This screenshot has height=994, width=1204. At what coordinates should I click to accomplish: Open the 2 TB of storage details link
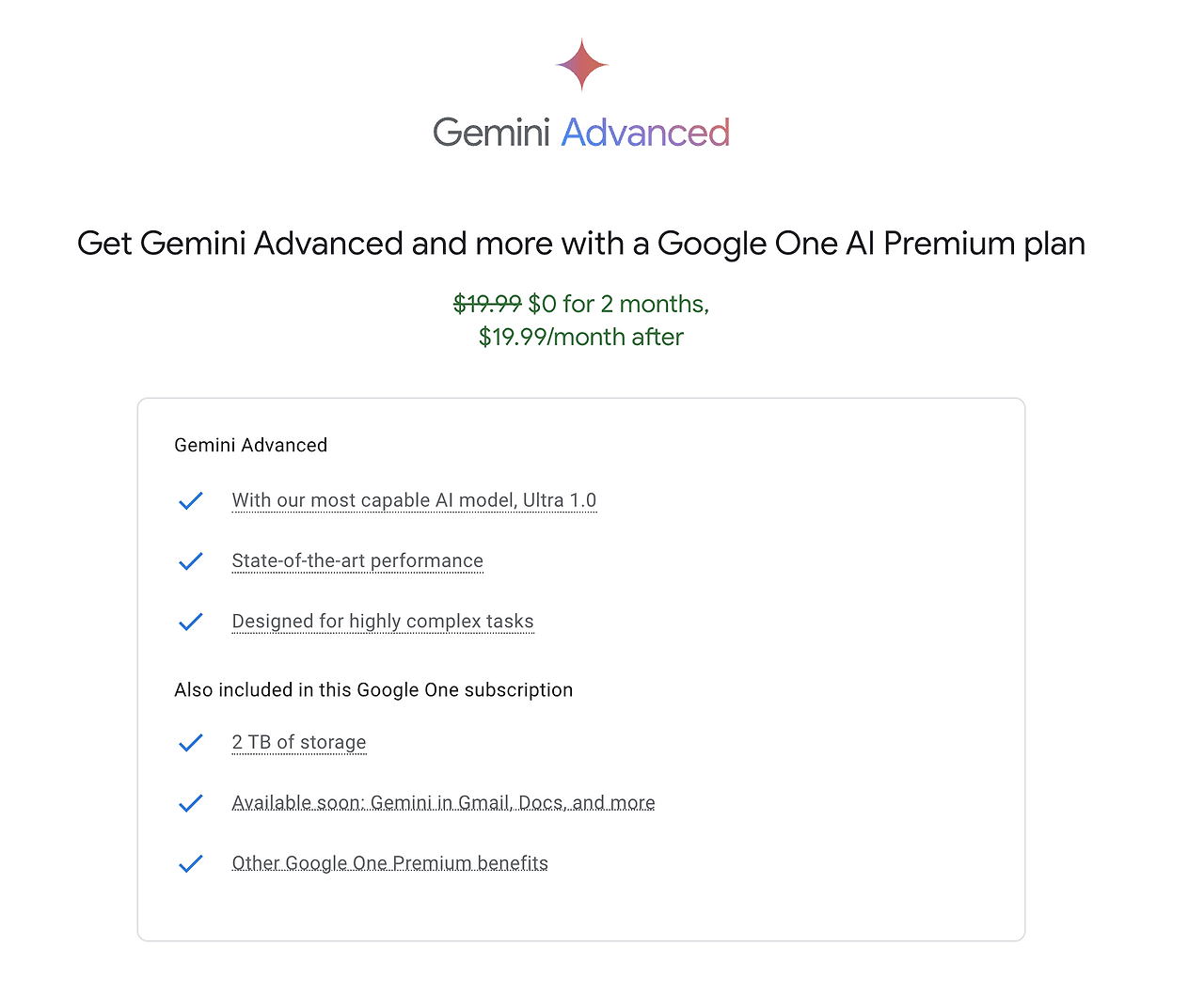tap(298, 742)
